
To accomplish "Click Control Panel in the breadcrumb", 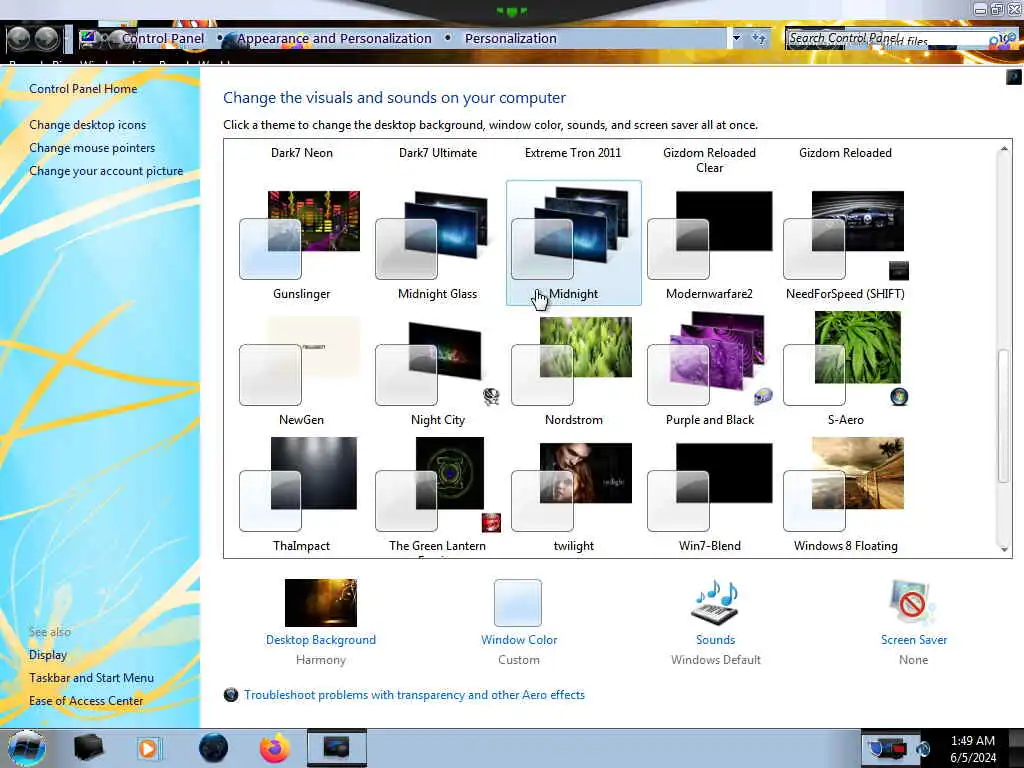I will pyautogui.click(x=163, y=39).
